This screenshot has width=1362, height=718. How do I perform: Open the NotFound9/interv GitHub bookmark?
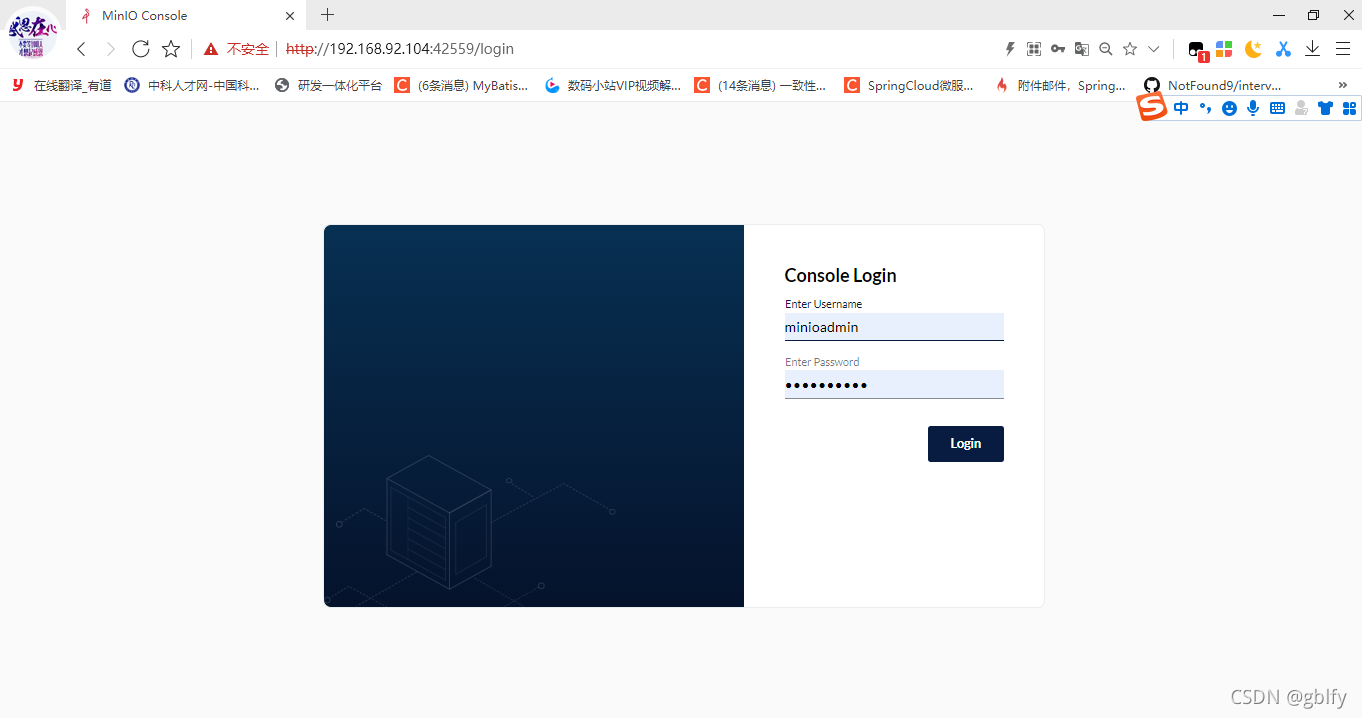[1213, 86]
